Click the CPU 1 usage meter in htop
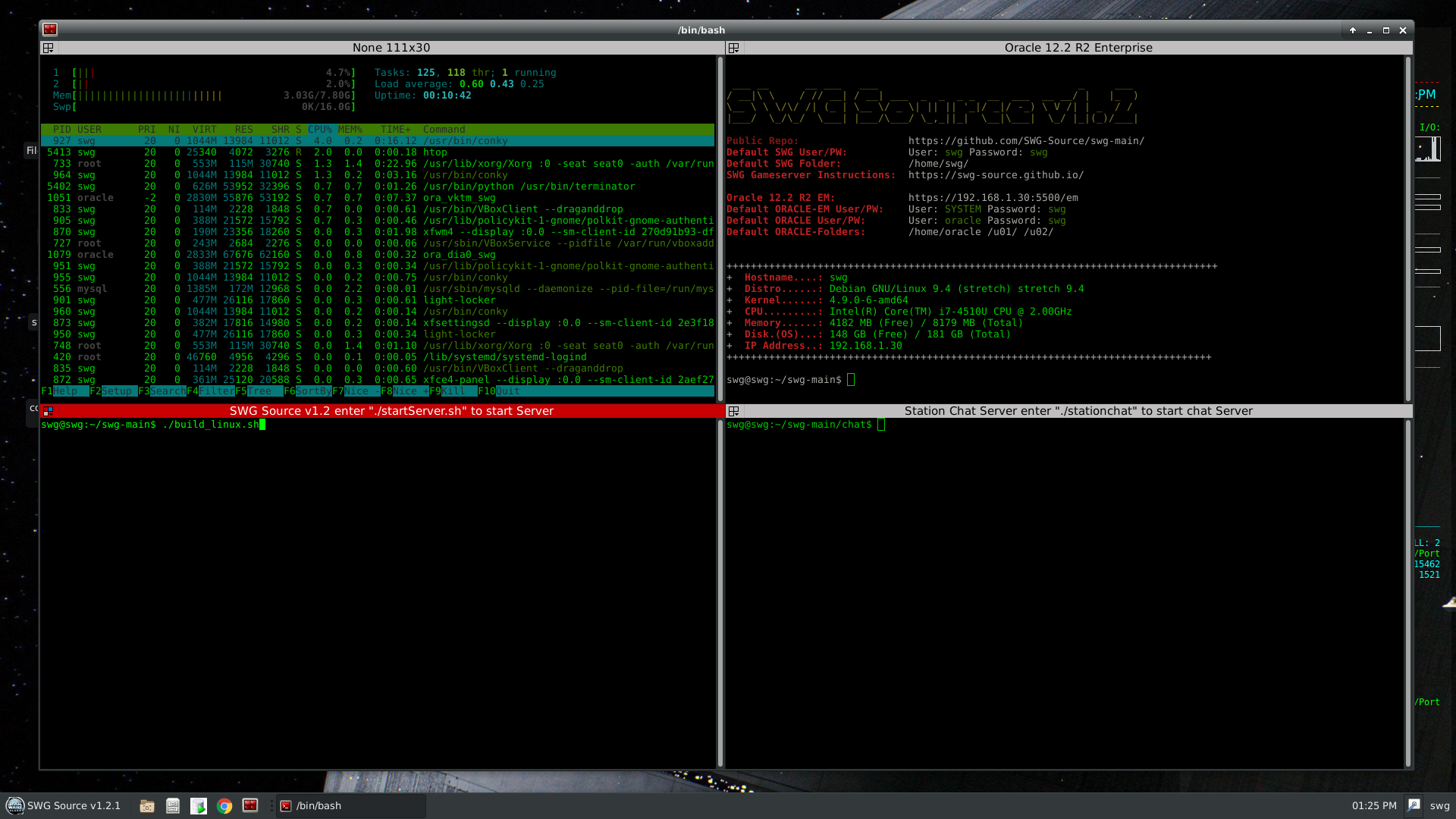The height and width of the screenshot is (819, 1456). click(x=205, y=73)
